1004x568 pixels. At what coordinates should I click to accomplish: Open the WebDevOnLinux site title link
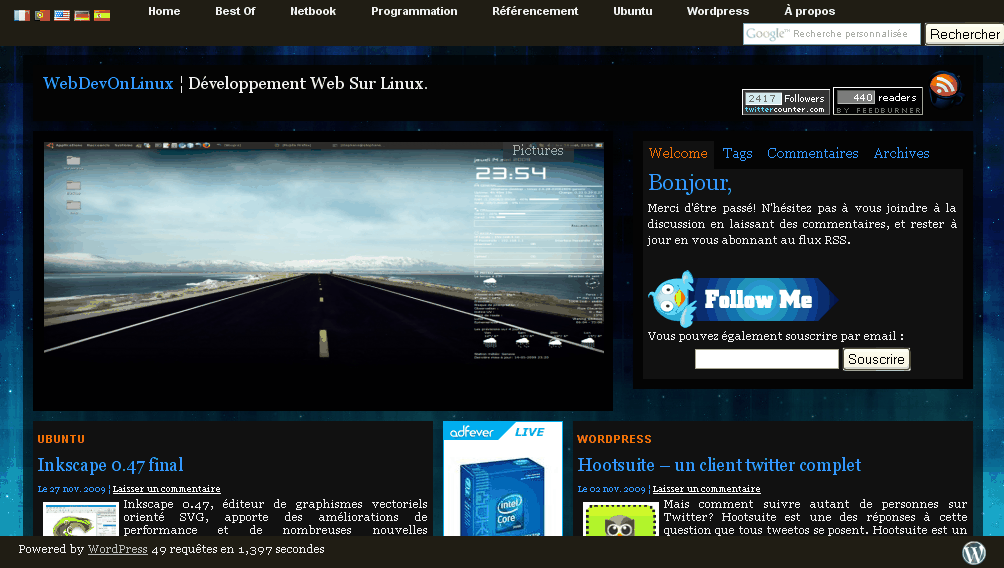(108, 84)
